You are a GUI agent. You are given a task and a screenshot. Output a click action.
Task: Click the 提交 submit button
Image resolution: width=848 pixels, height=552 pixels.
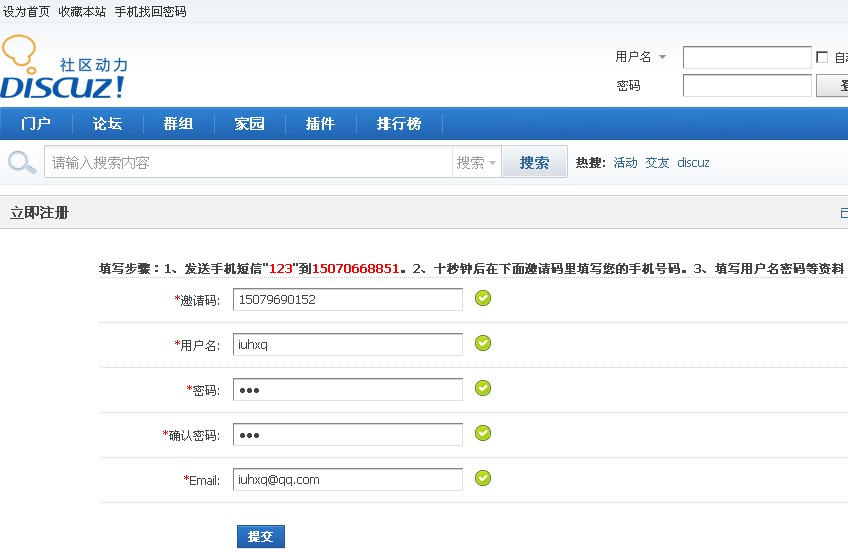(261, 536)
